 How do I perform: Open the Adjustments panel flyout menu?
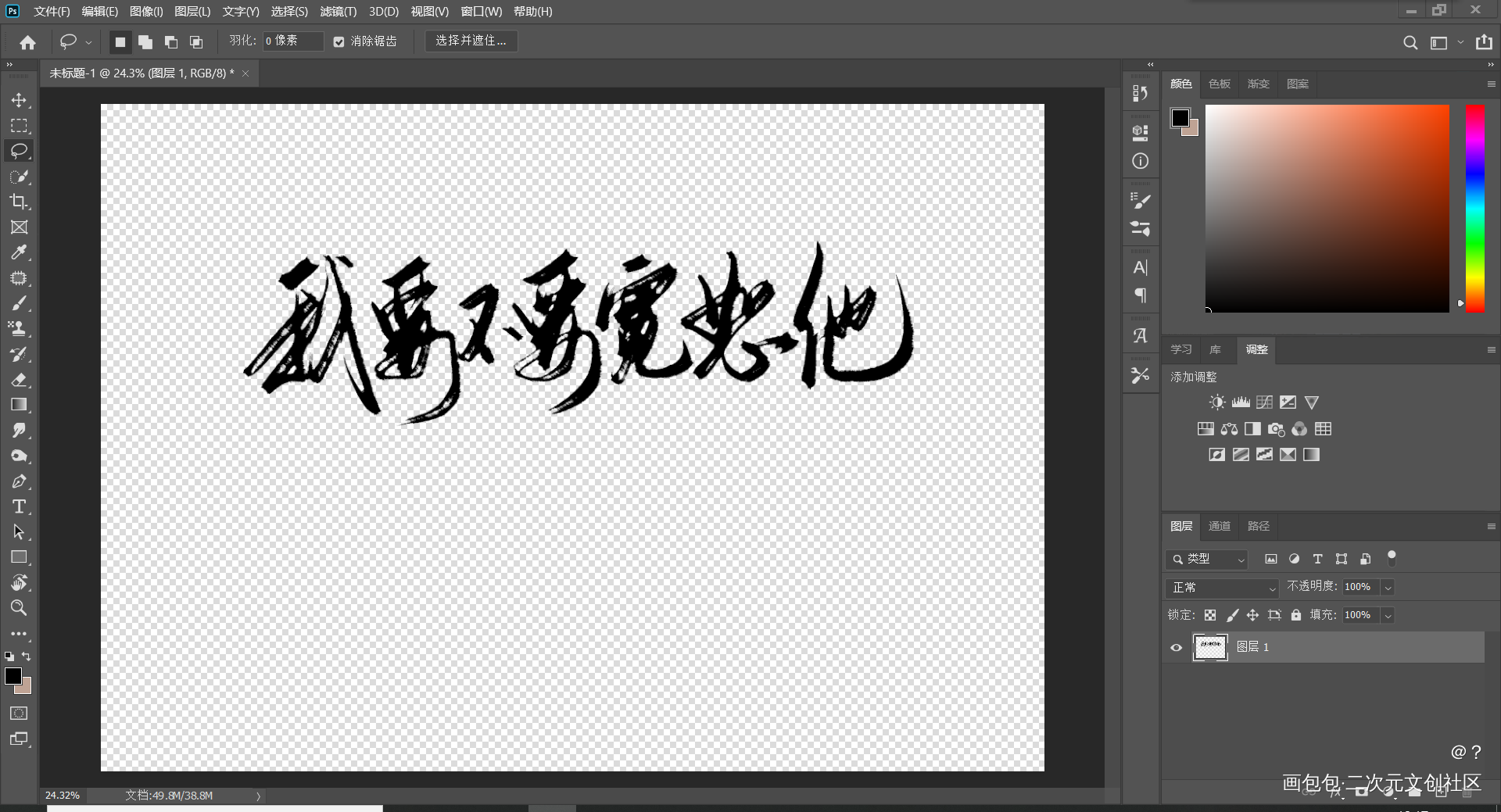coord(1490,349)
